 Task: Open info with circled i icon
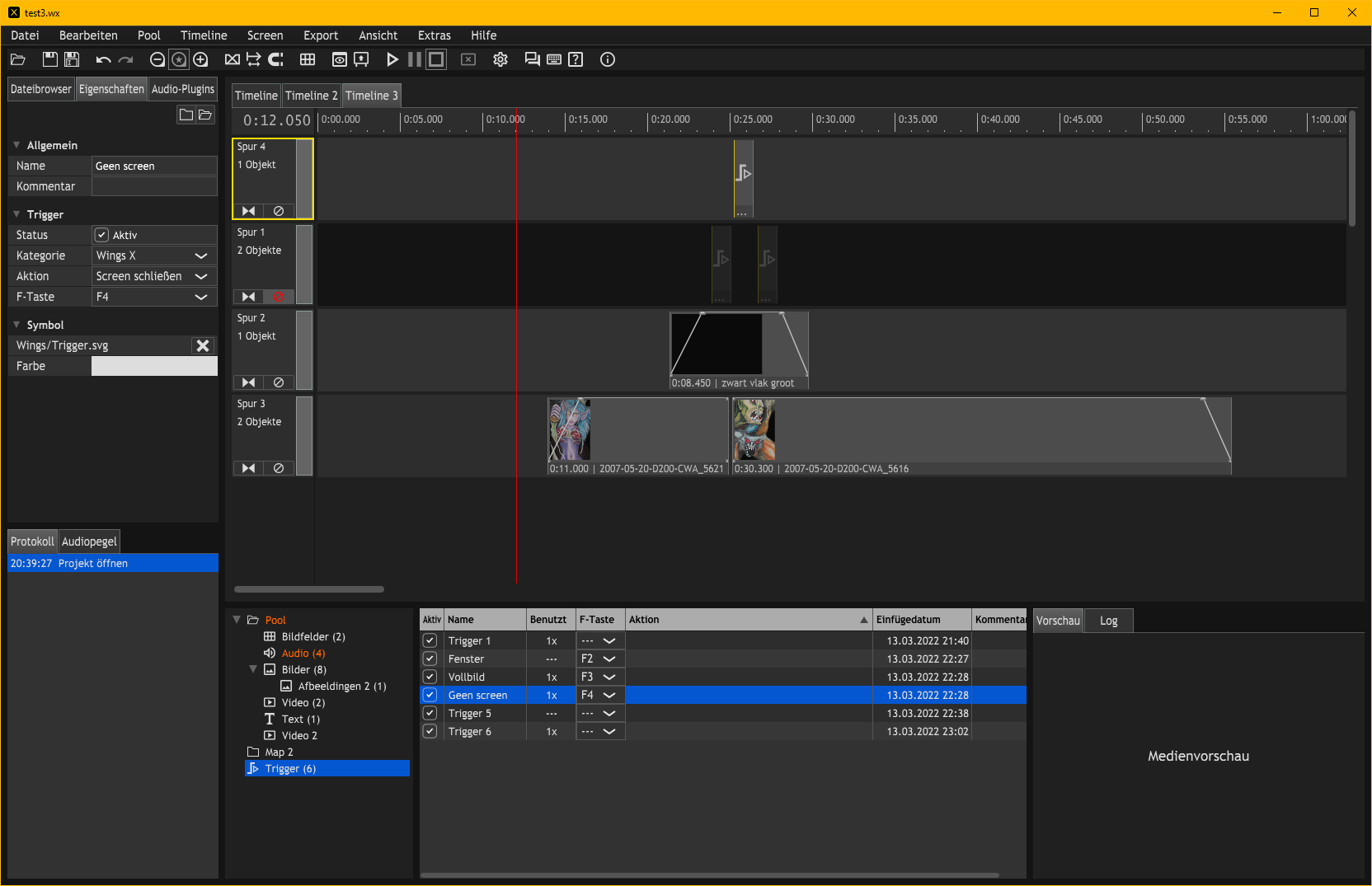(x=608, y=59)
